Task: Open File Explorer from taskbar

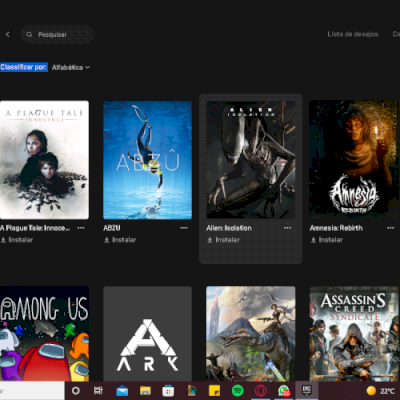Action: click(145, 391)
